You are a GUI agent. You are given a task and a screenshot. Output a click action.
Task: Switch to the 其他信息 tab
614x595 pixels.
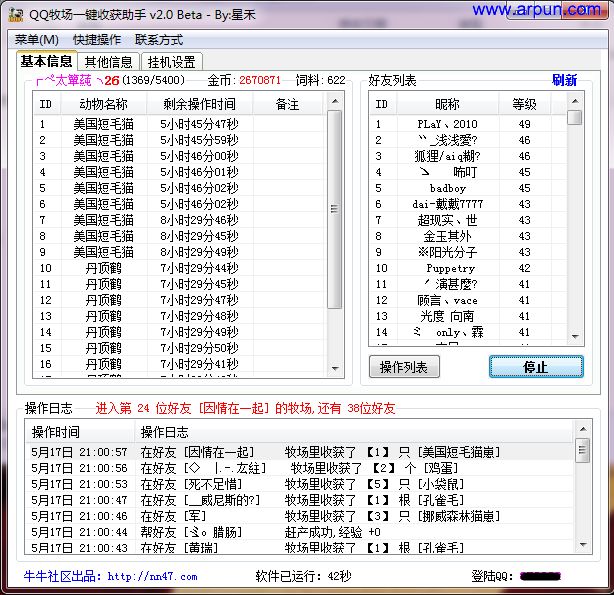click(108, 62)
